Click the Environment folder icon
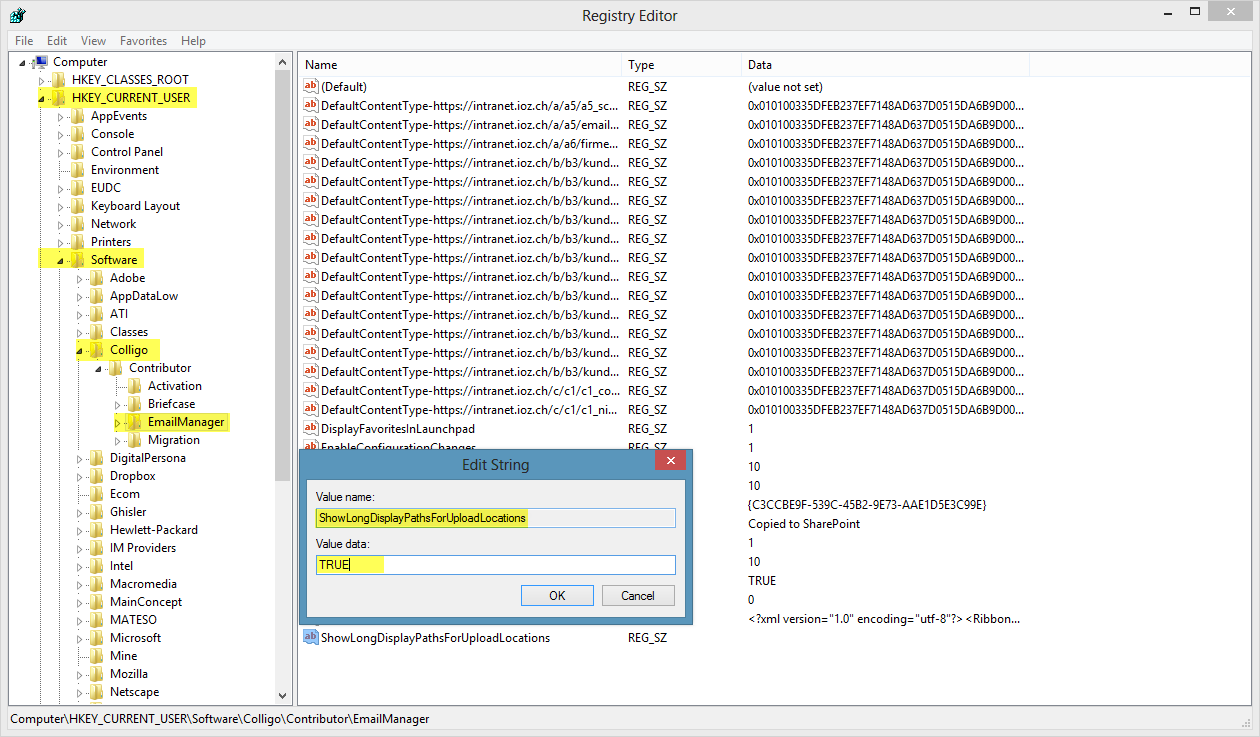 tap(79, 170)
